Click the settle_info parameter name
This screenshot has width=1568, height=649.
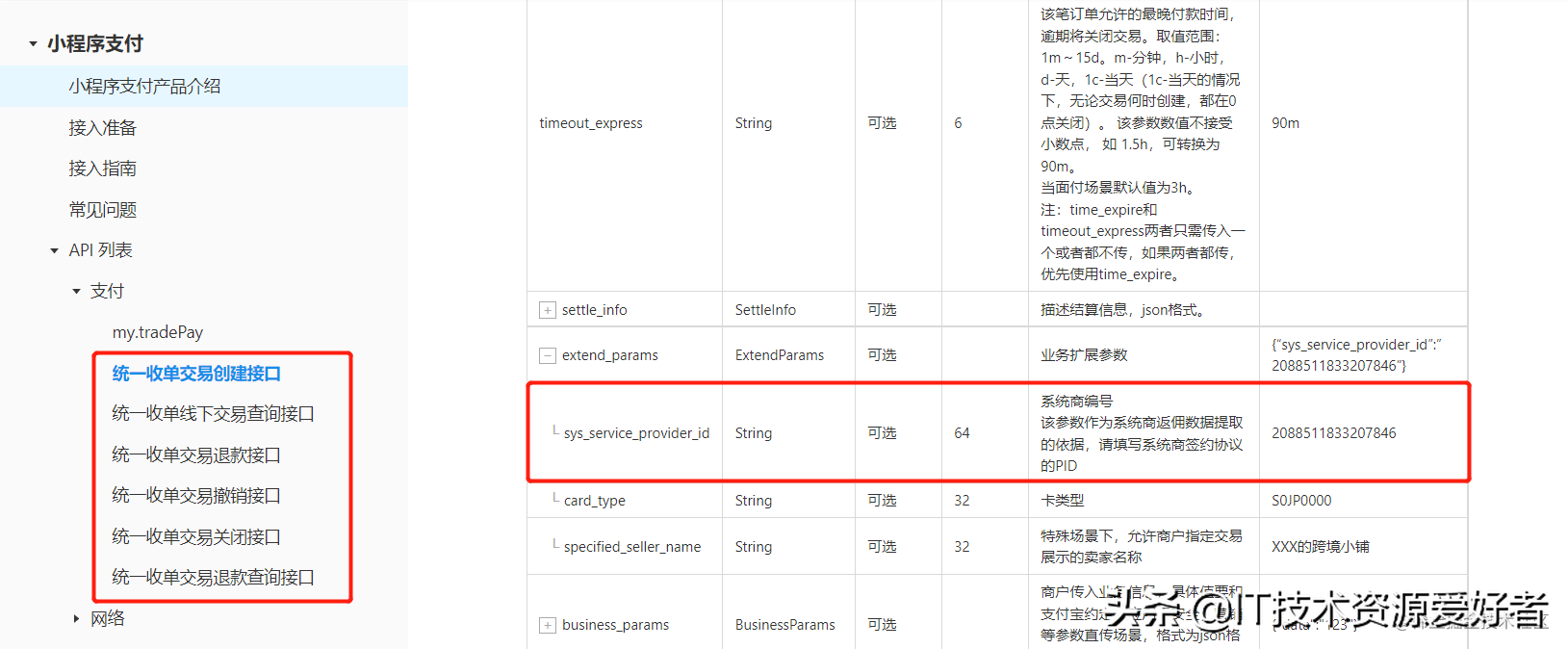[595, 310]
